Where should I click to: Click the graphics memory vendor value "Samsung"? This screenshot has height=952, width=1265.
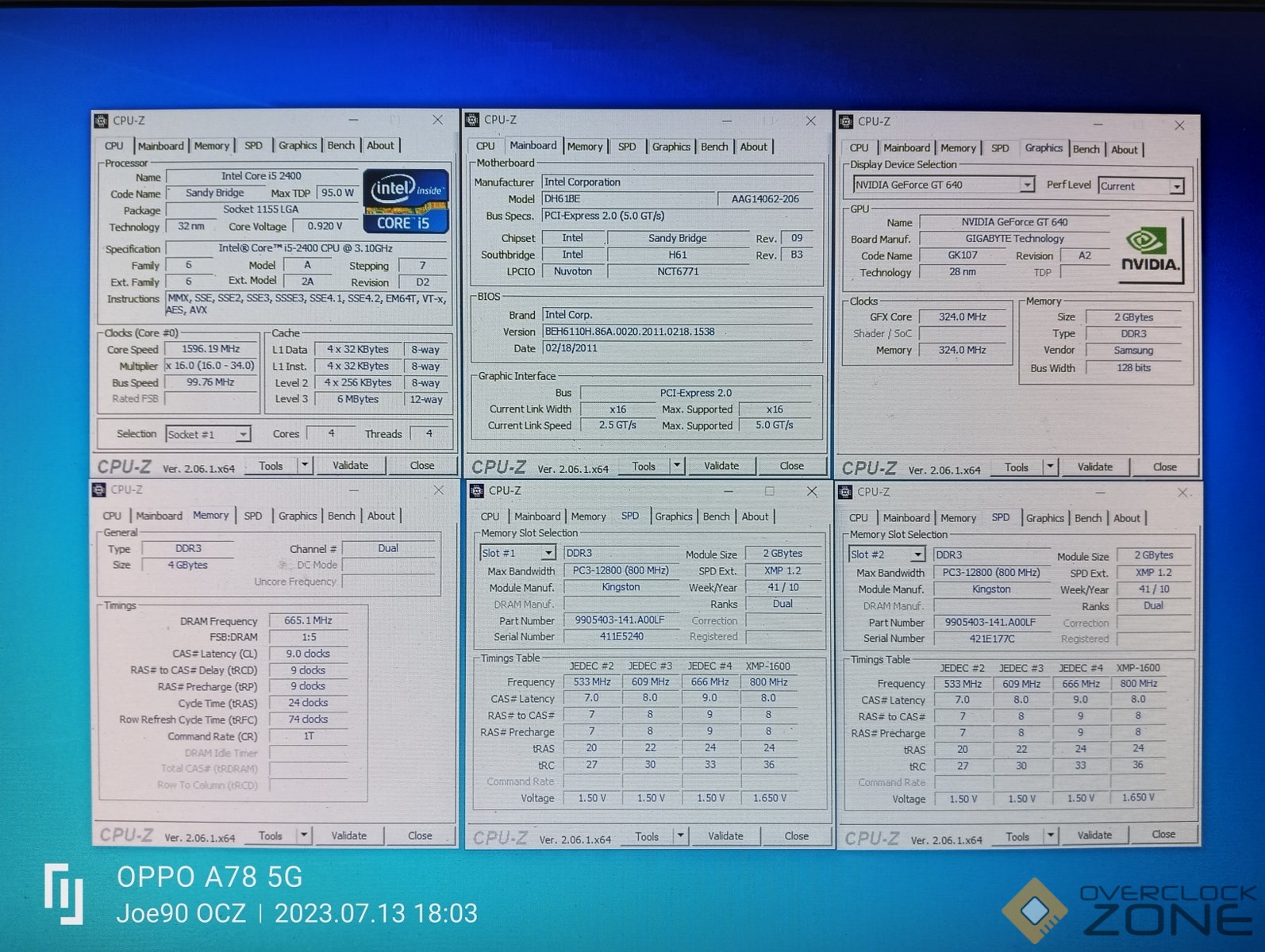(1133, 351)
